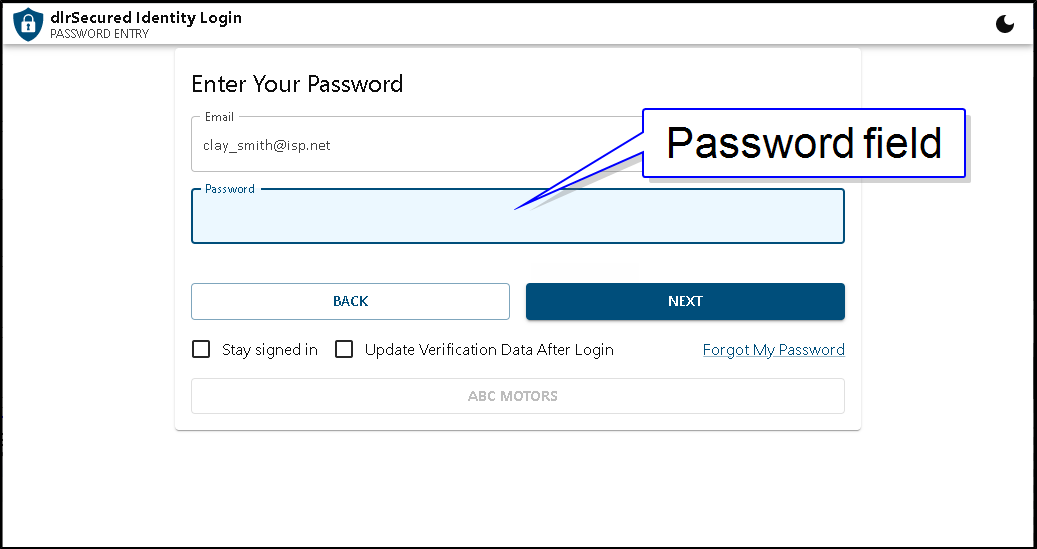
Task: Click the "Password field" callout box
Action: point(803,143)
